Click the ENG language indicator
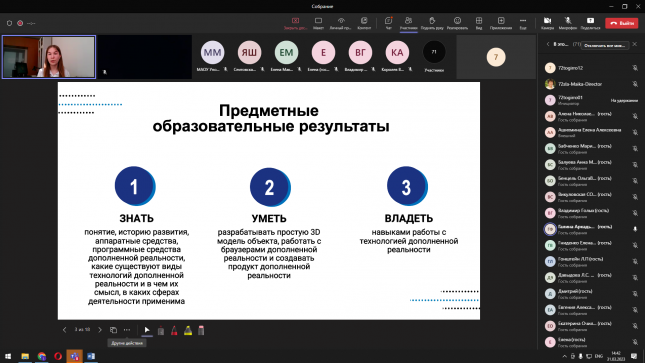Viewport: 645px width, 363px height. click(599, 356)
